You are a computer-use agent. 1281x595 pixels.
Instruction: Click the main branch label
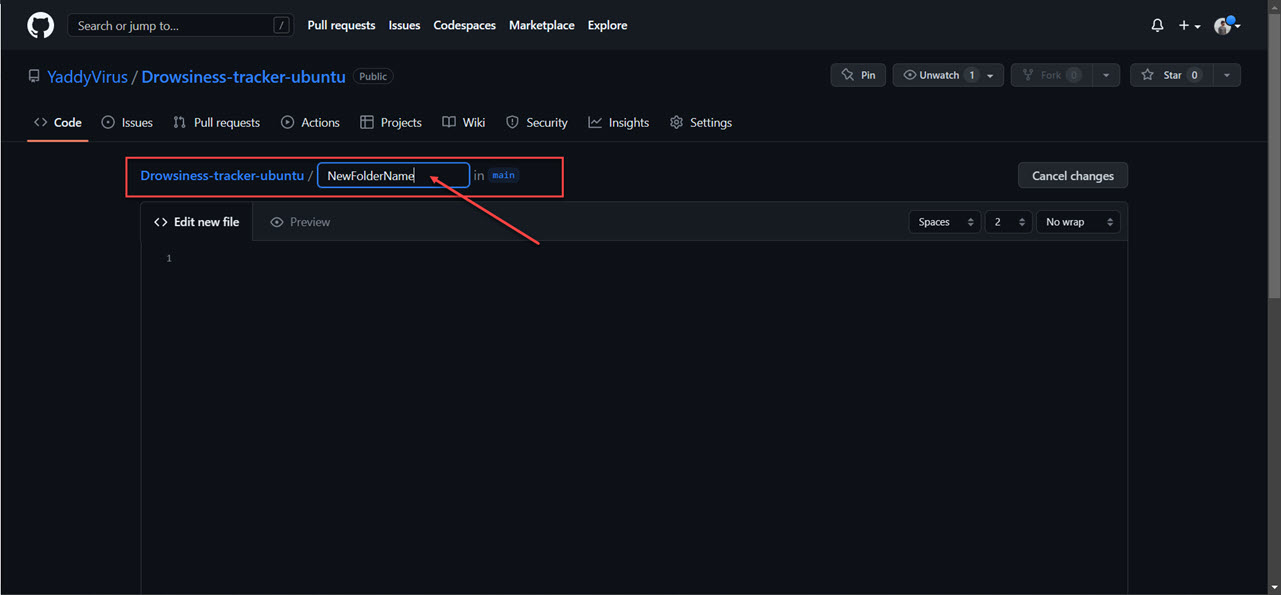pyautogui.click(x=504, y=175)
